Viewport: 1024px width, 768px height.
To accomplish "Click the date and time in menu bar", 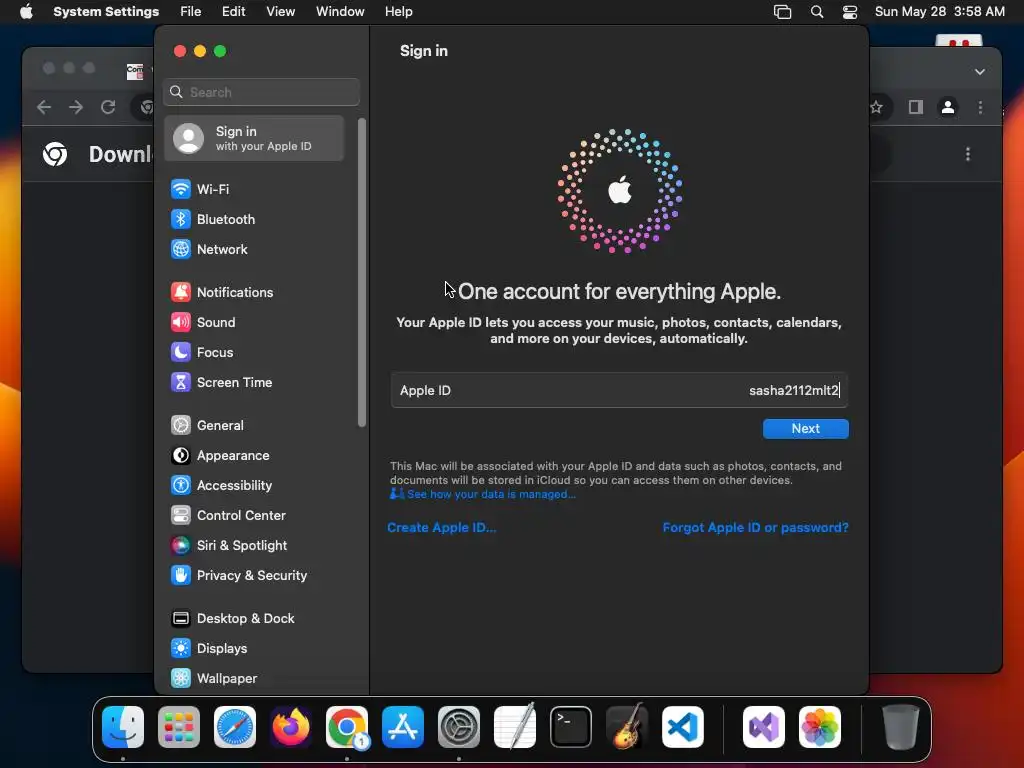I will pyautogui.click(x=939, y=12).
